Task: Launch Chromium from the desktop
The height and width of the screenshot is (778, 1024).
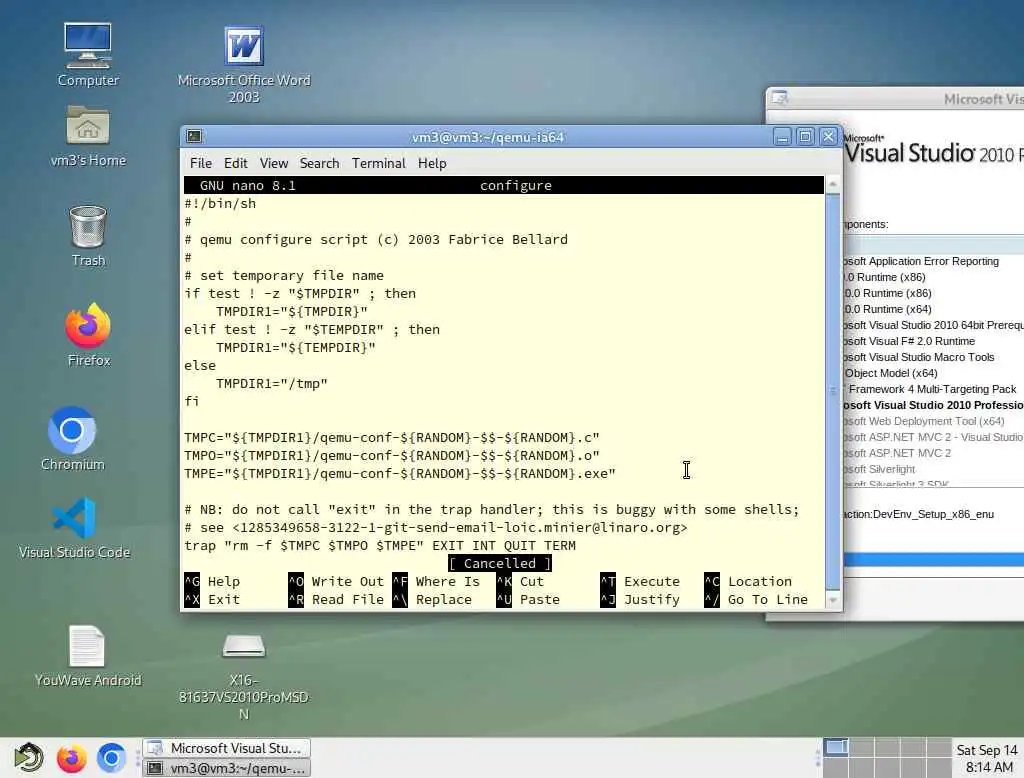Action: point(72,438)
